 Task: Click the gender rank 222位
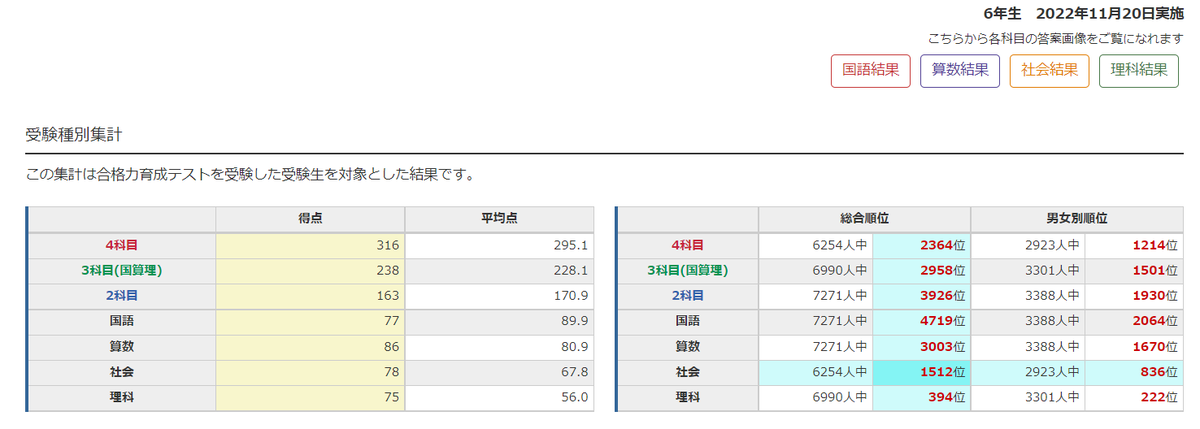tap(1159, 397)
